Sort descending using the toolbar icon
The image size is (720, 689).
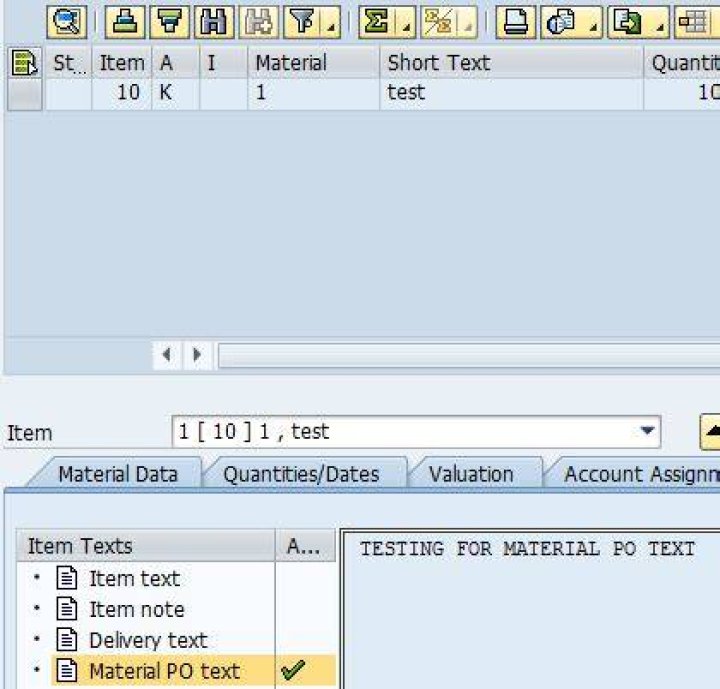[x=169, y=22]
